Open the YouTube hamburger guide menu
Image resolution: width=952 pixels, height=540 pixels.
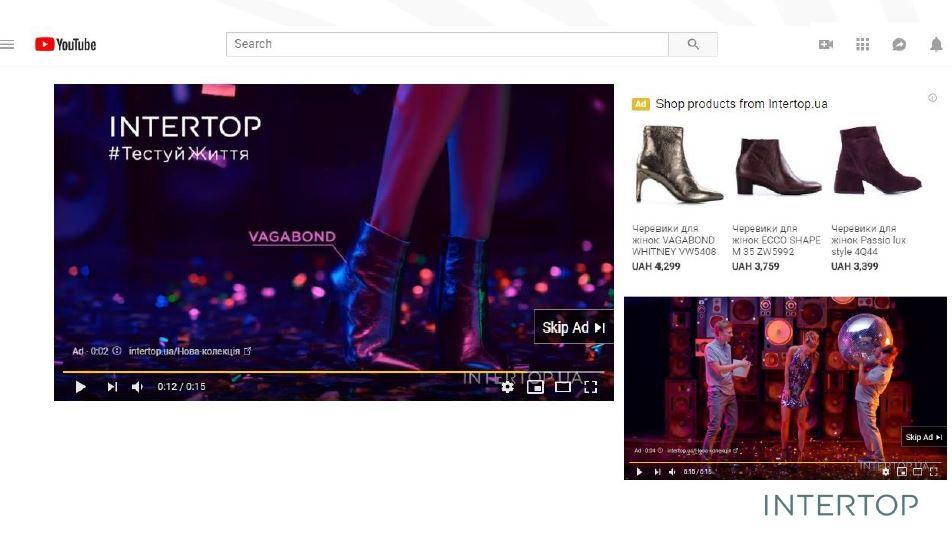8,44
